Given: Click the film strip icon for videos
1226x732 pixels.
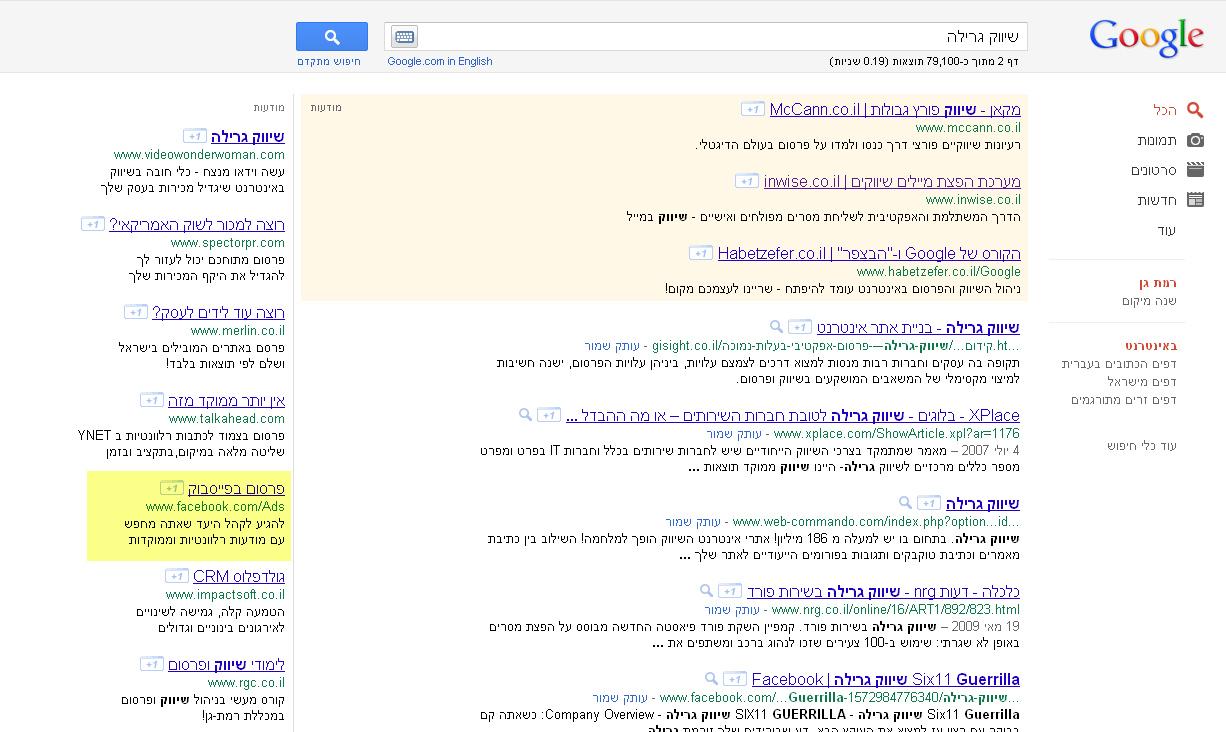Looking at the screenshot, I should tap(1195, 170).
